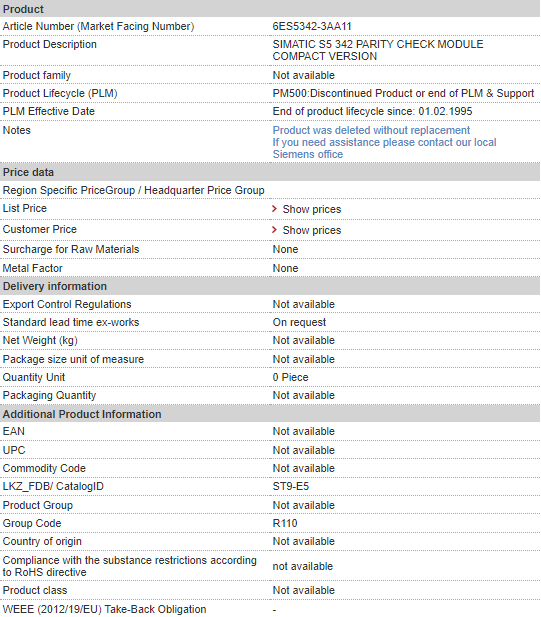Click the PM500 lifecycle status text
Image resolution: width=541 pixels, height=617 pixels.
tap(403, 93)
